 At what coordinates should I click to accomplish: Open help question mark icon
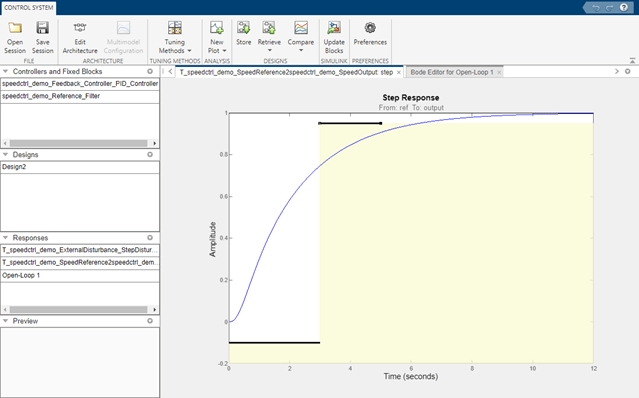point(624,7)
